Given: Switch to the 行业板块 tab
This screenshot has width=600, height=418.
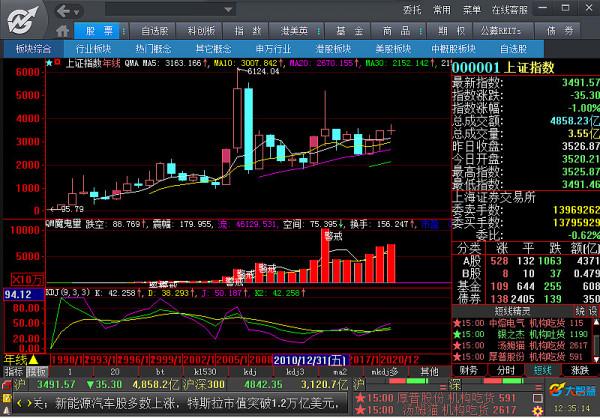Looking at the screenshot, I should pyautogui.click(x=94, y=48).
